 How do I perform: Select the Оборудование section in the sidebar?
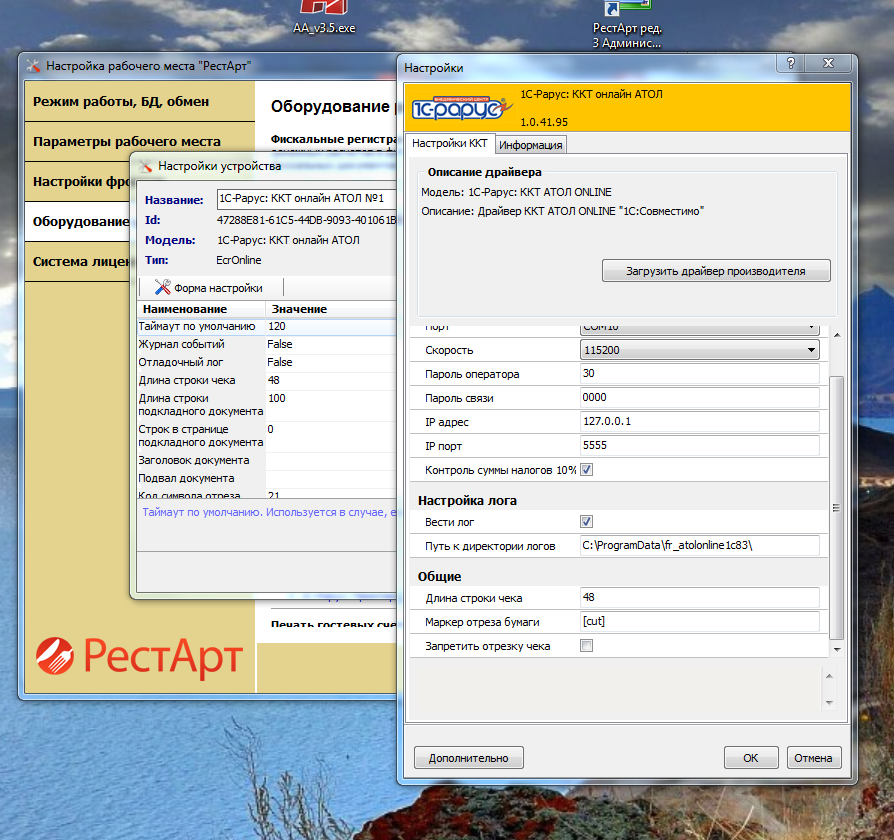[x=78, y=221]
